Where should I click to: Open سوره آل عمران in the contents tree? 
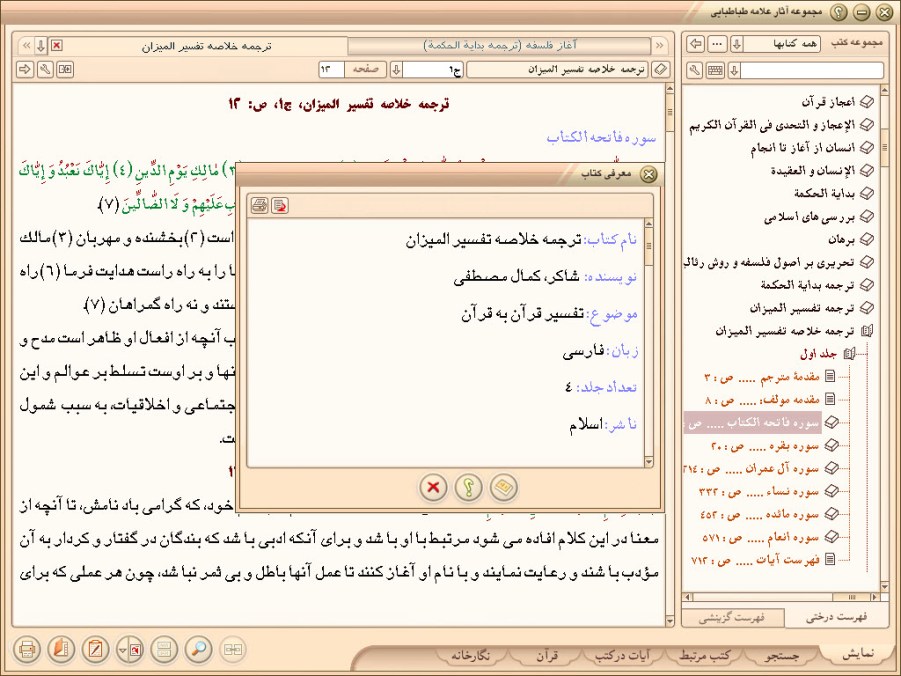click(x=751, y=468)
